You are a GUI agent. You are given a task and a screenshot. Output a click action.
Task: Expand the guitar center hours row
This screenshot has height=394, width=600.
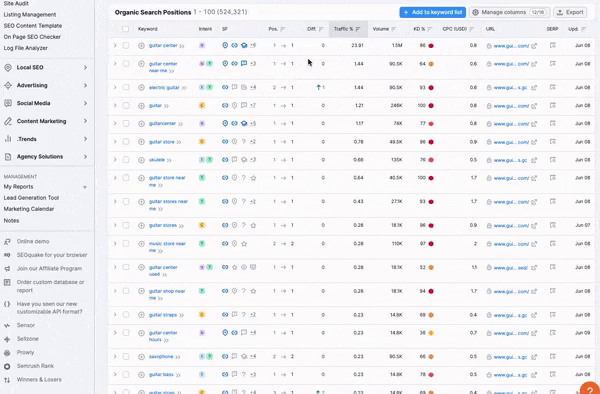115,332
